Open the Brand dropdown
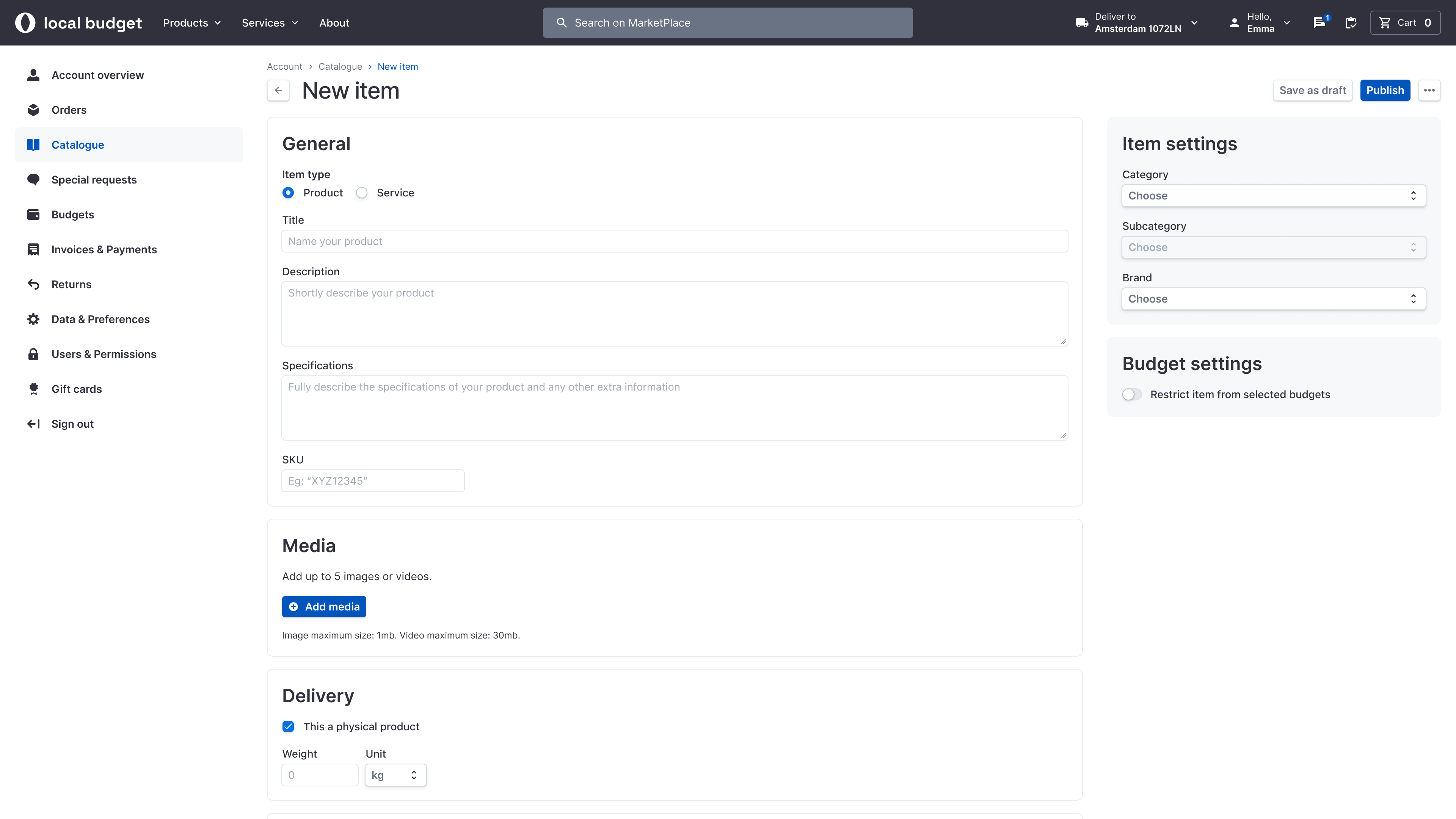The width and height of the screenshot is (1456, 819). 1273,299
